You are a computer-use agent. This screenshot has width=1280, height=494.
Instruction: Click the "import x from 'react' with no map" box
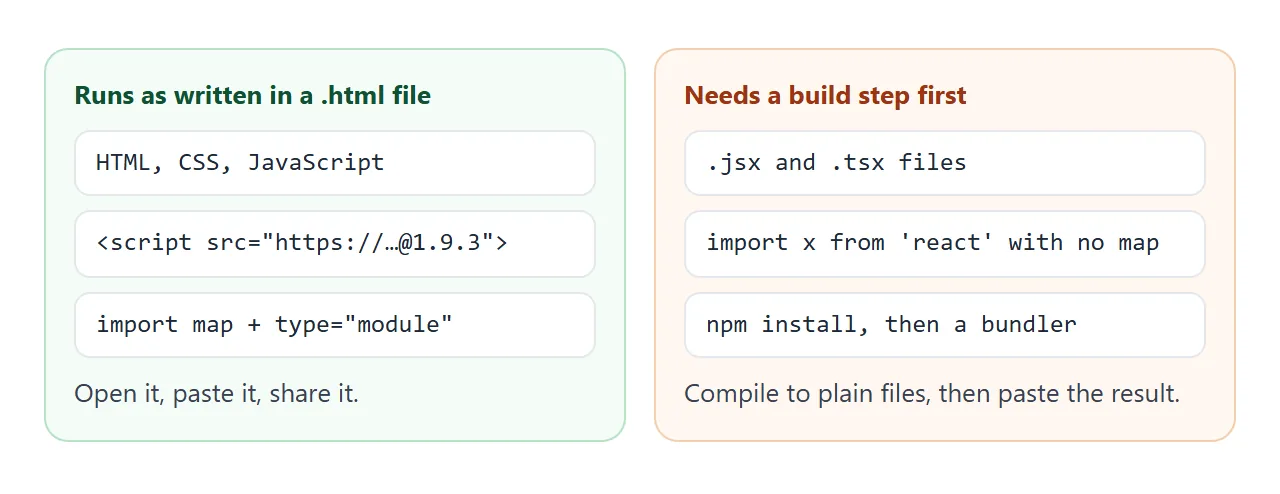pos(945,244)
